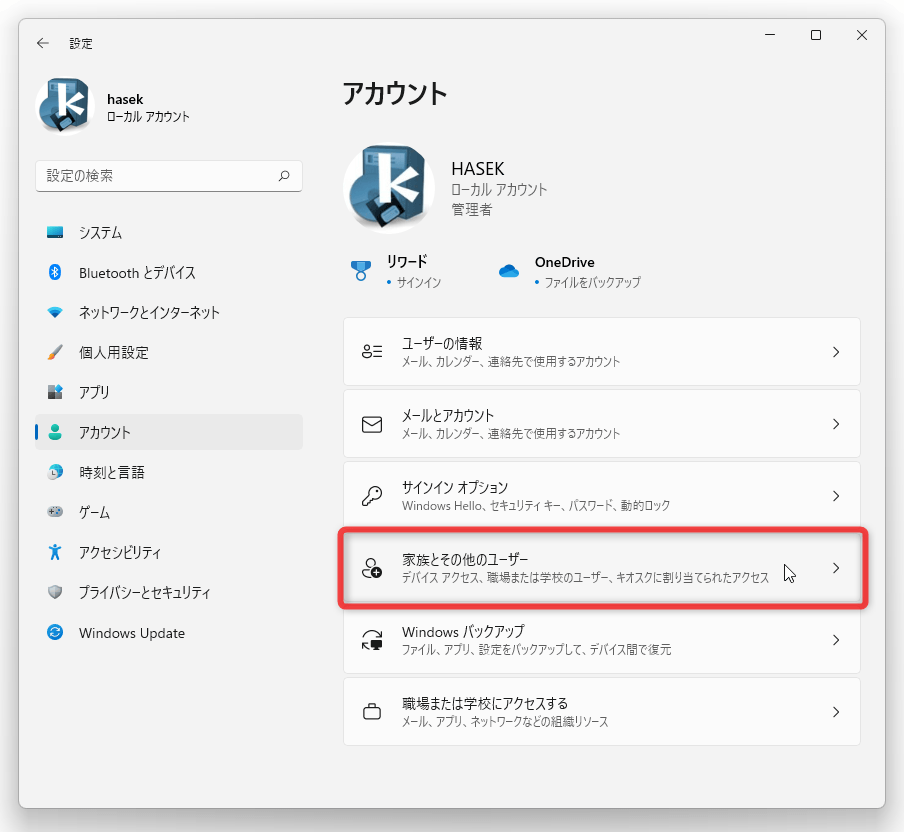This screenshot has width=904, height=832.
Task: Click the key icon for サインイン オプション
Action: tap(372, 495)
